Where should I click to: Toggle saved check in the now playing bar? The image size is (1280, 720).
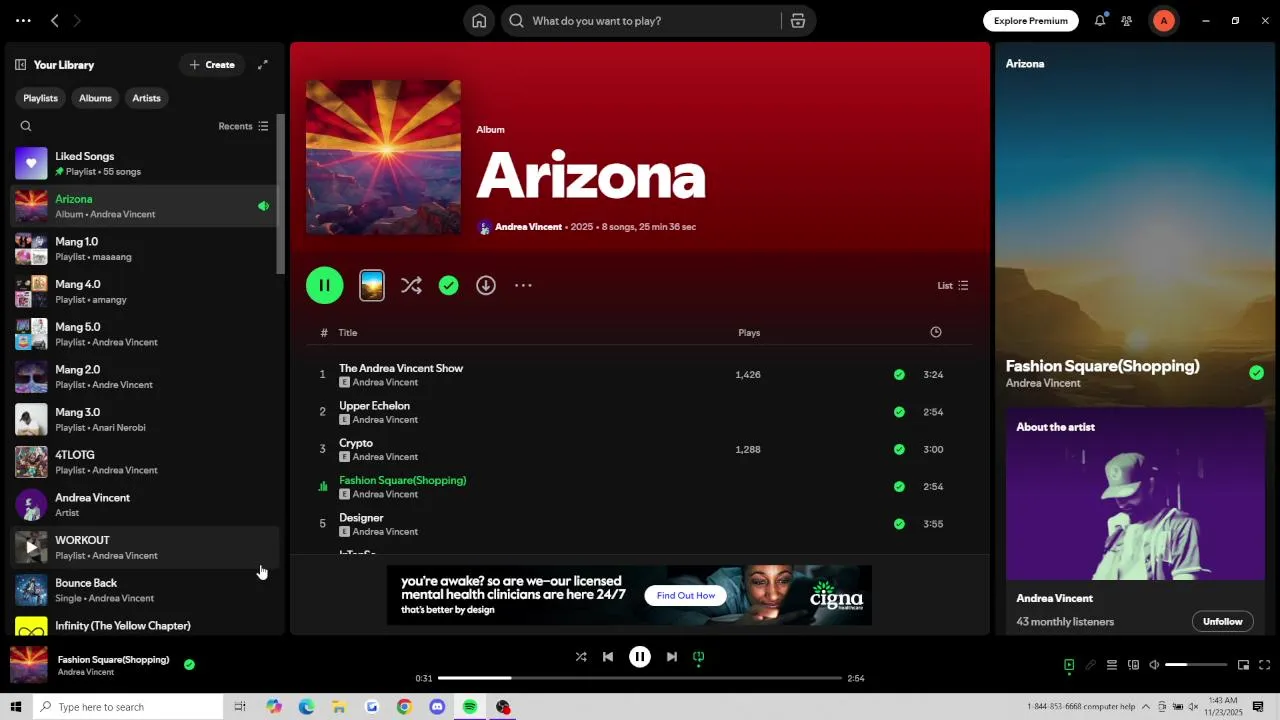189,664
